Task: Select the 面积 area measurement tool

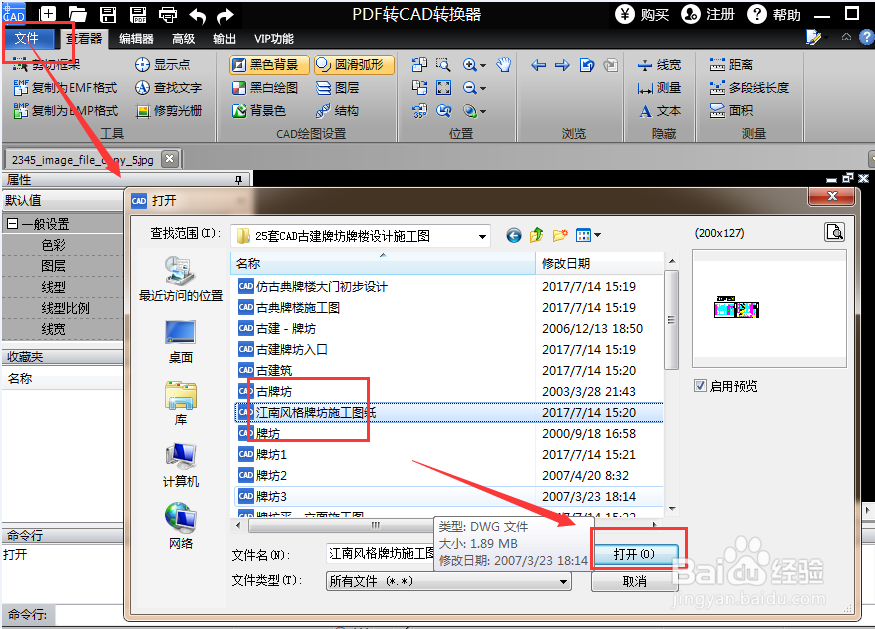Action: [742, 110]
